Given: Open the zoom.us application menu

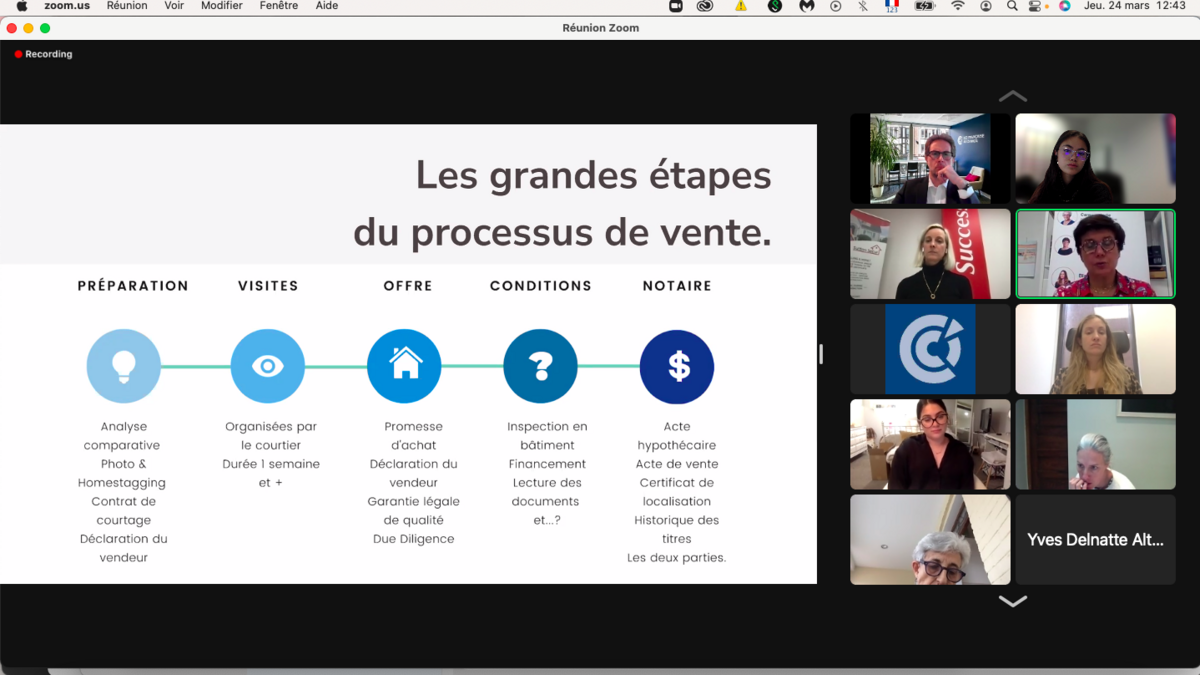Looking at the screenshot, I should 67,6.
